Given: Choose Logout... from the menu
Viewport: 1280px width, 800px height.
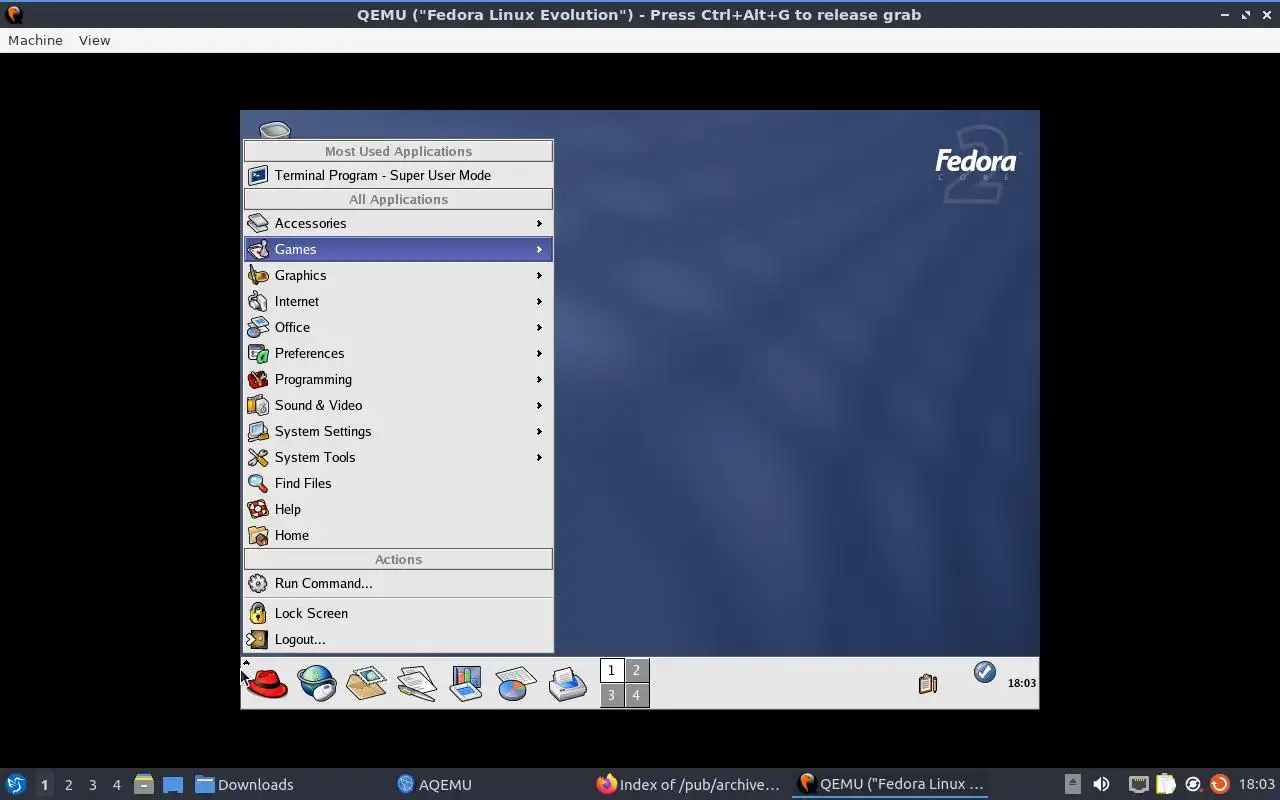Looking at the screenshot, I should pos(398,639).
